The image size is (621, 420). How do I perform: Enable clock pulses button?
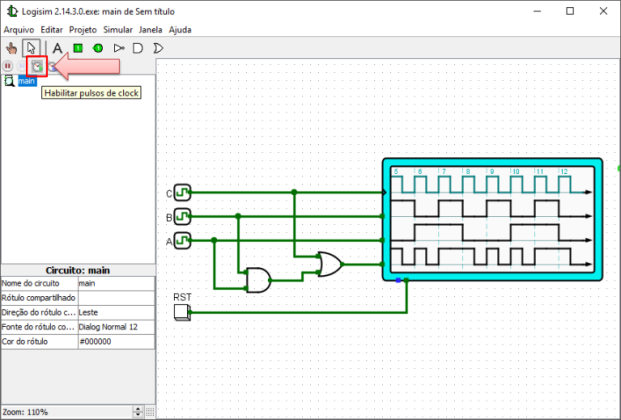coord(37,66)
